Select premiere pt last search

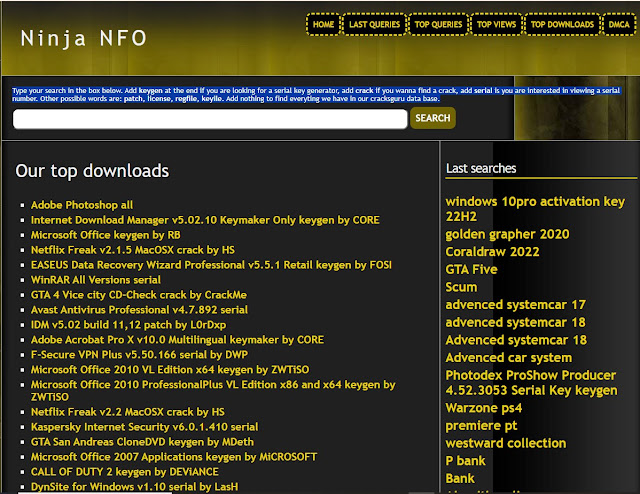tap(481, 425)
